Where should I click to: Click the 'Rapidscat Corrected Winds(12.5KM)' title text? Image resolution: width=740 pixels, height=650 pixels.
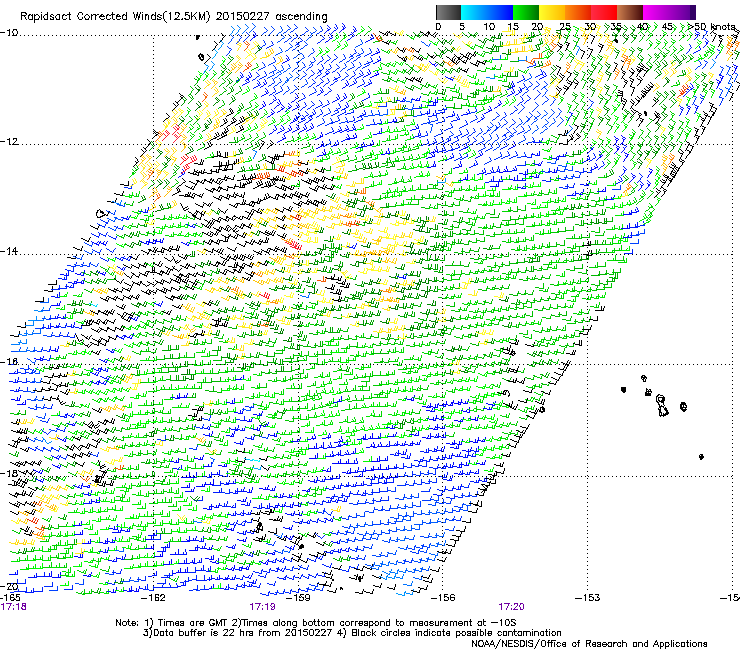tap(115, 17)
